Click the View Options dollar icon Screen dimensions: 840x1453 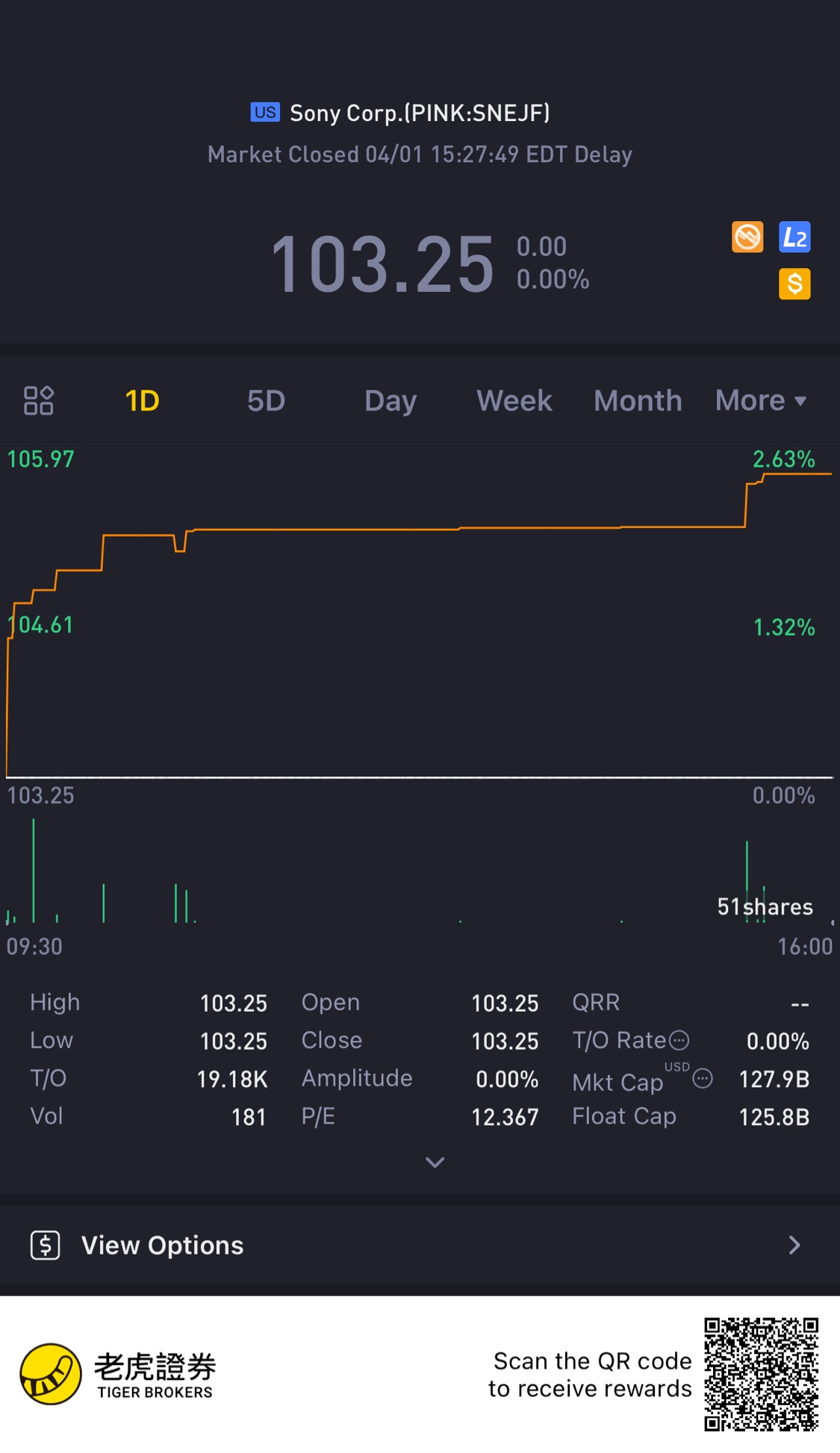point(46,1245)
